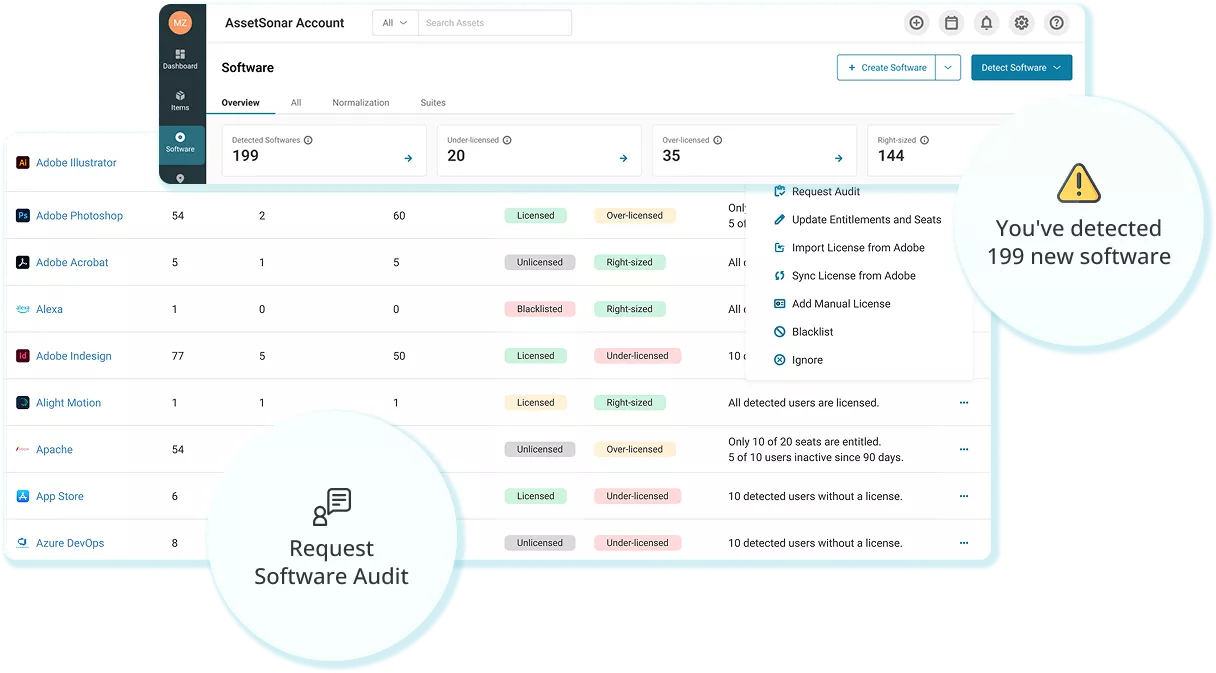Screen dimensions: 1216x673
Task: Open the help question mark icon
Action: 1056,23
